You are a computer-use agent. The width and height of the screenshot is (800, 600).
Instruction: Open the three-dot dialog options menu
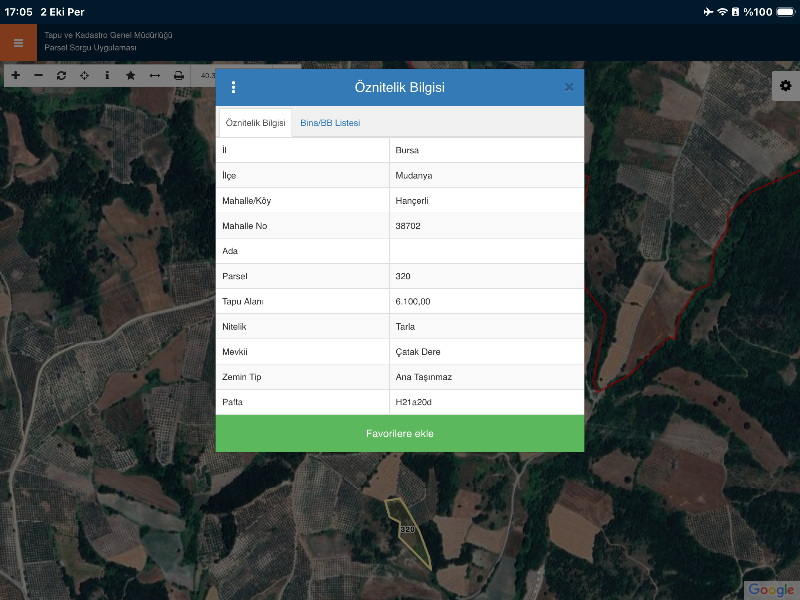coord(234,87)
